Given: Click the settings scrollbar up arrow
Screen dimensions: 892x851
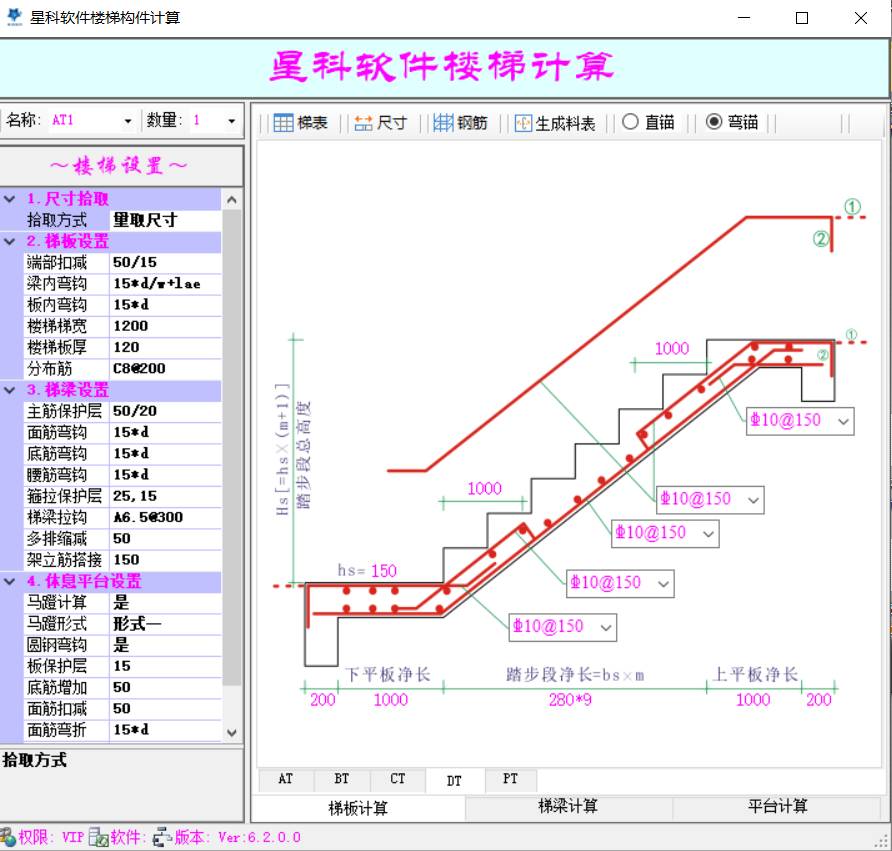Looking at the screenshot, I should tap(232, 200).
